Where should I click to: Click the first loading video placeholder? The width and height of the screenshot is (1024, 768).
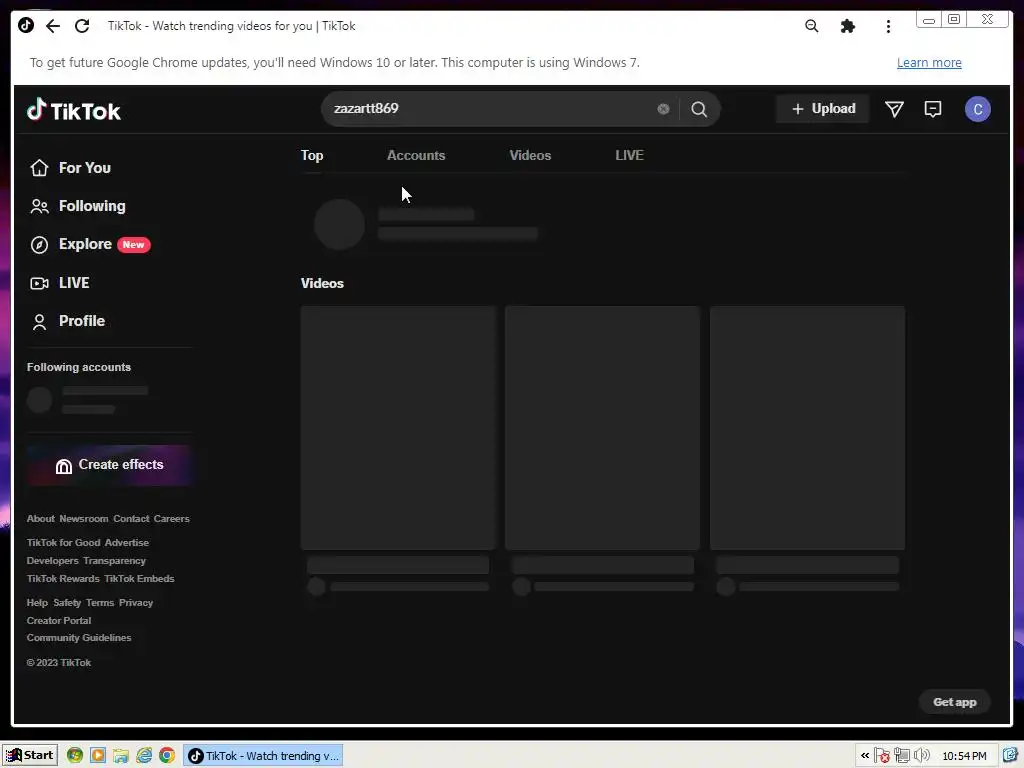(398, 428)
